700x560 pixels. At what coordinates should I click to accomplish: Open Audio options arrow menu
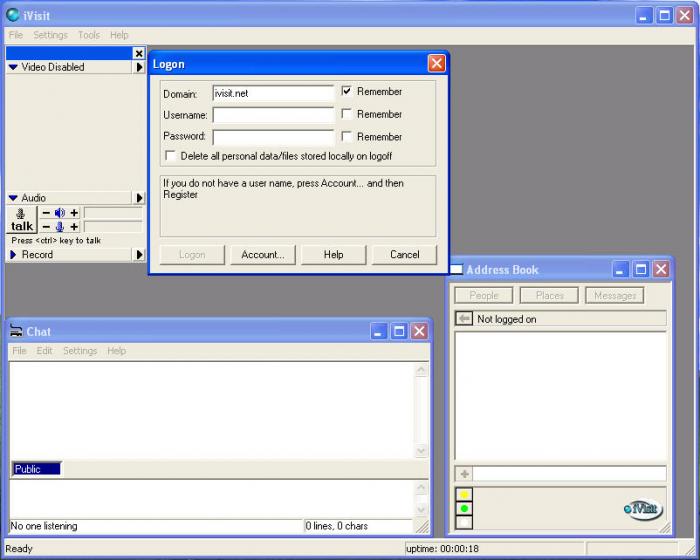coord(139,198)
